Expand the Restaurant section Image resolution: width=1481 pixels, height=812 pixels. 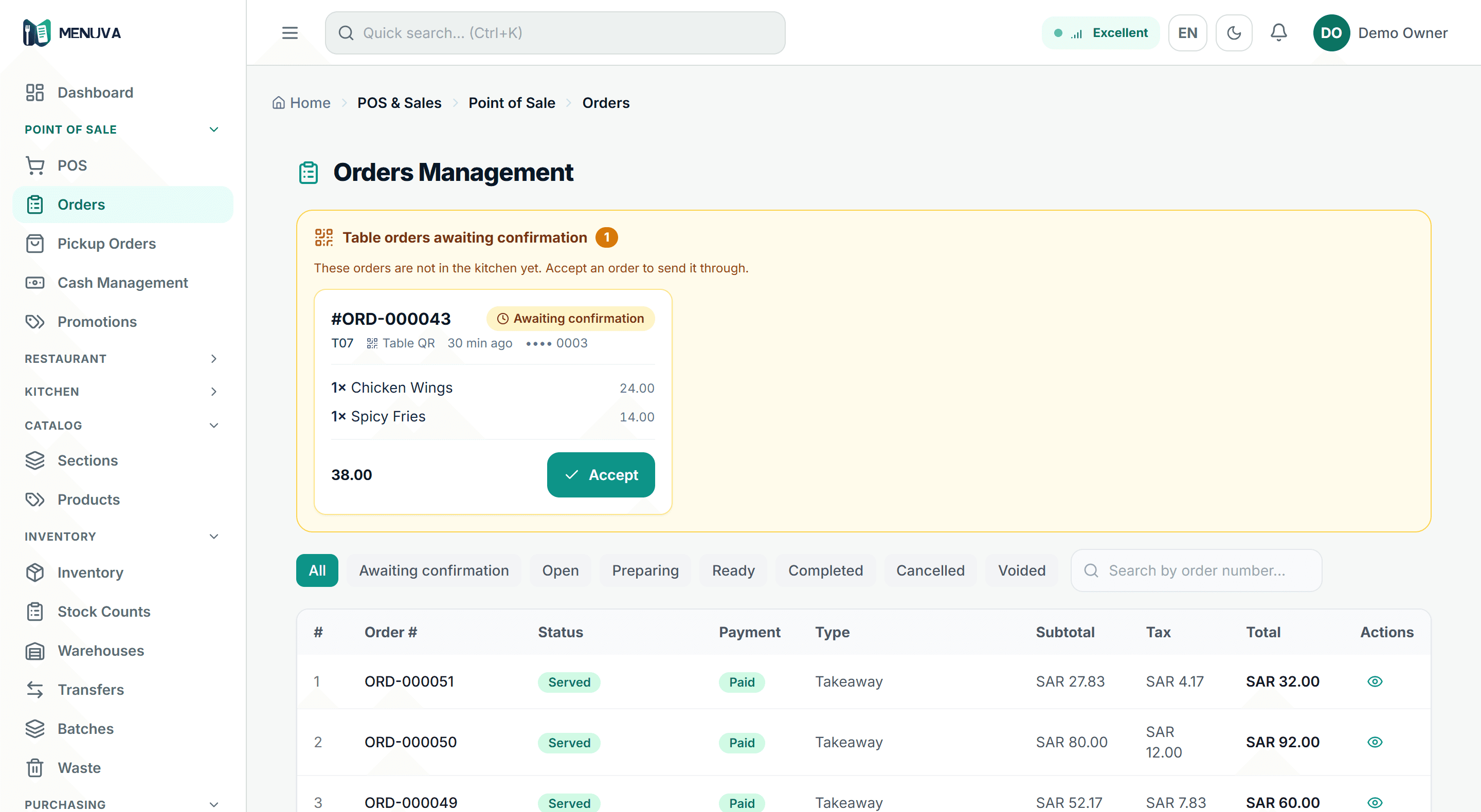pyautogui.click(x=122, y=359)
